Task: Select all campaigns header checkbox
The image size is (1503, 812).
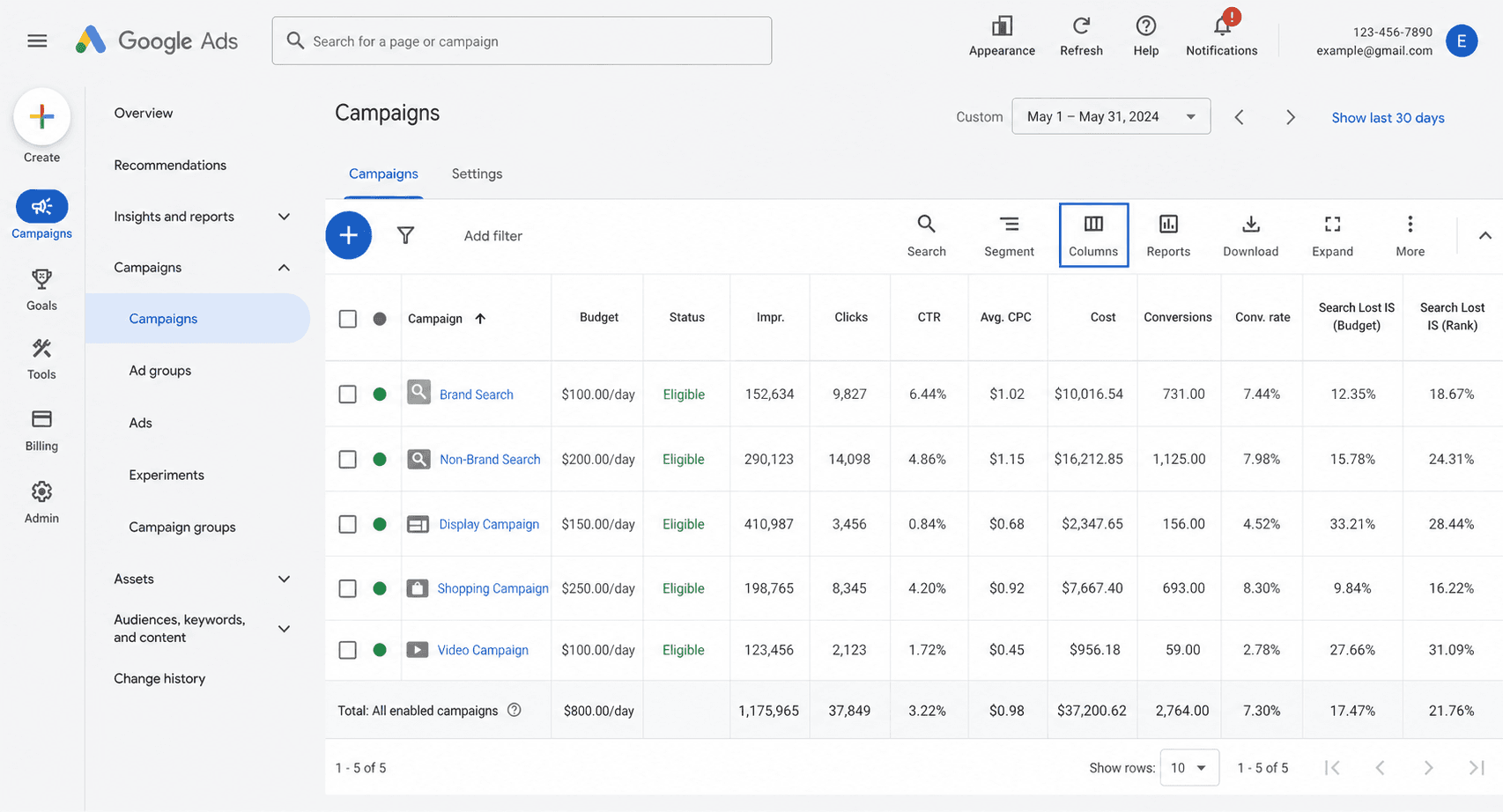Action: pyautogui.click(x=348, y=318)
